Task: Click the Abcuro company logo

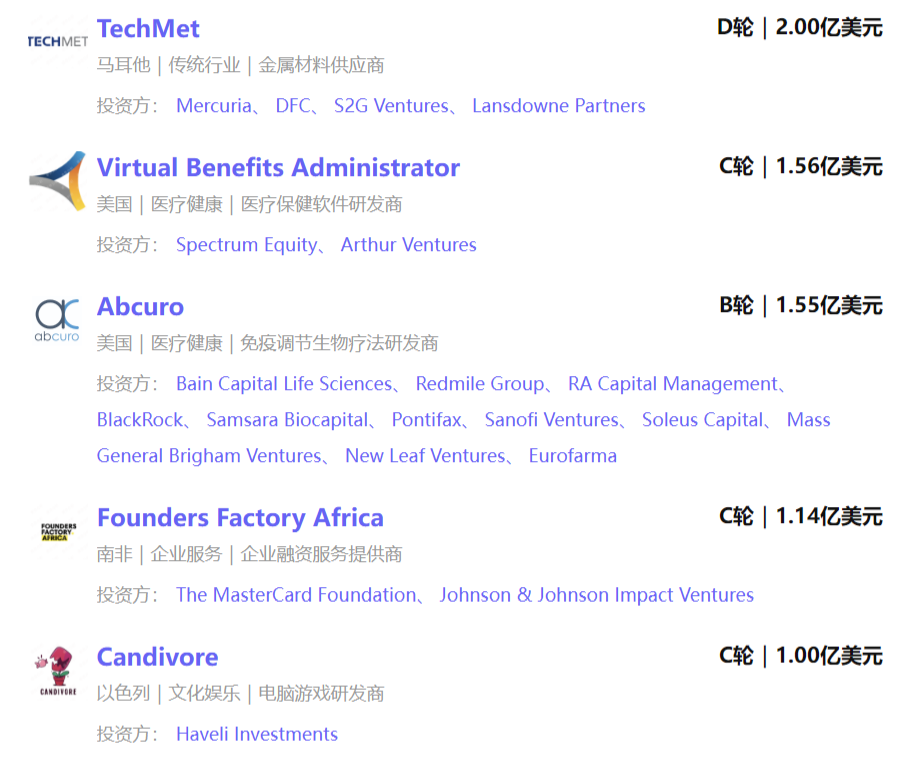Action: 57,320
